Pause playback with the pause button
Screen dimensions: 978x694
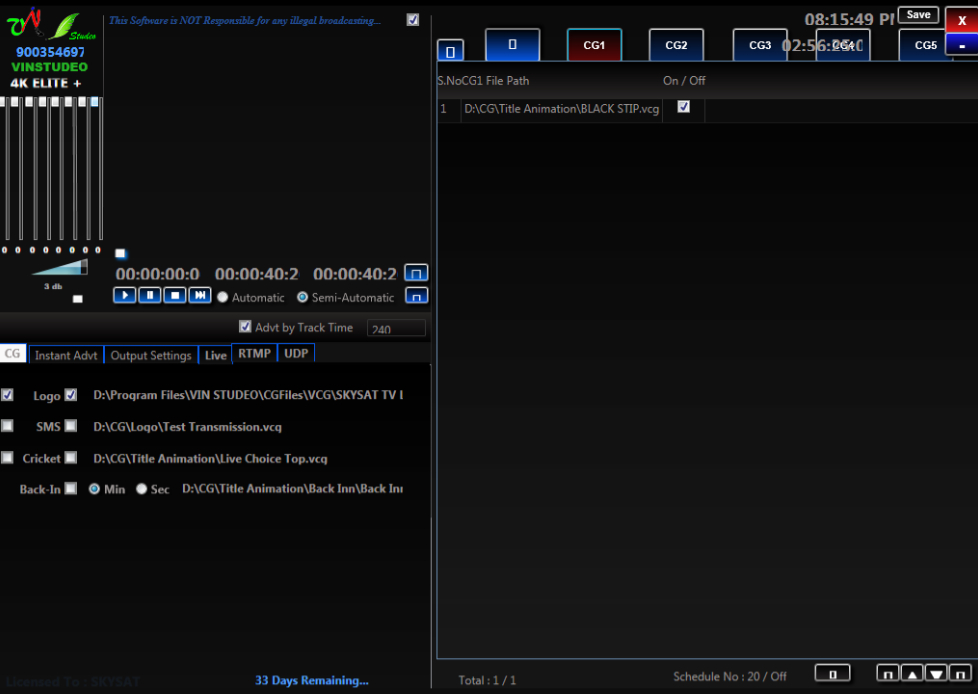[150, 295]
